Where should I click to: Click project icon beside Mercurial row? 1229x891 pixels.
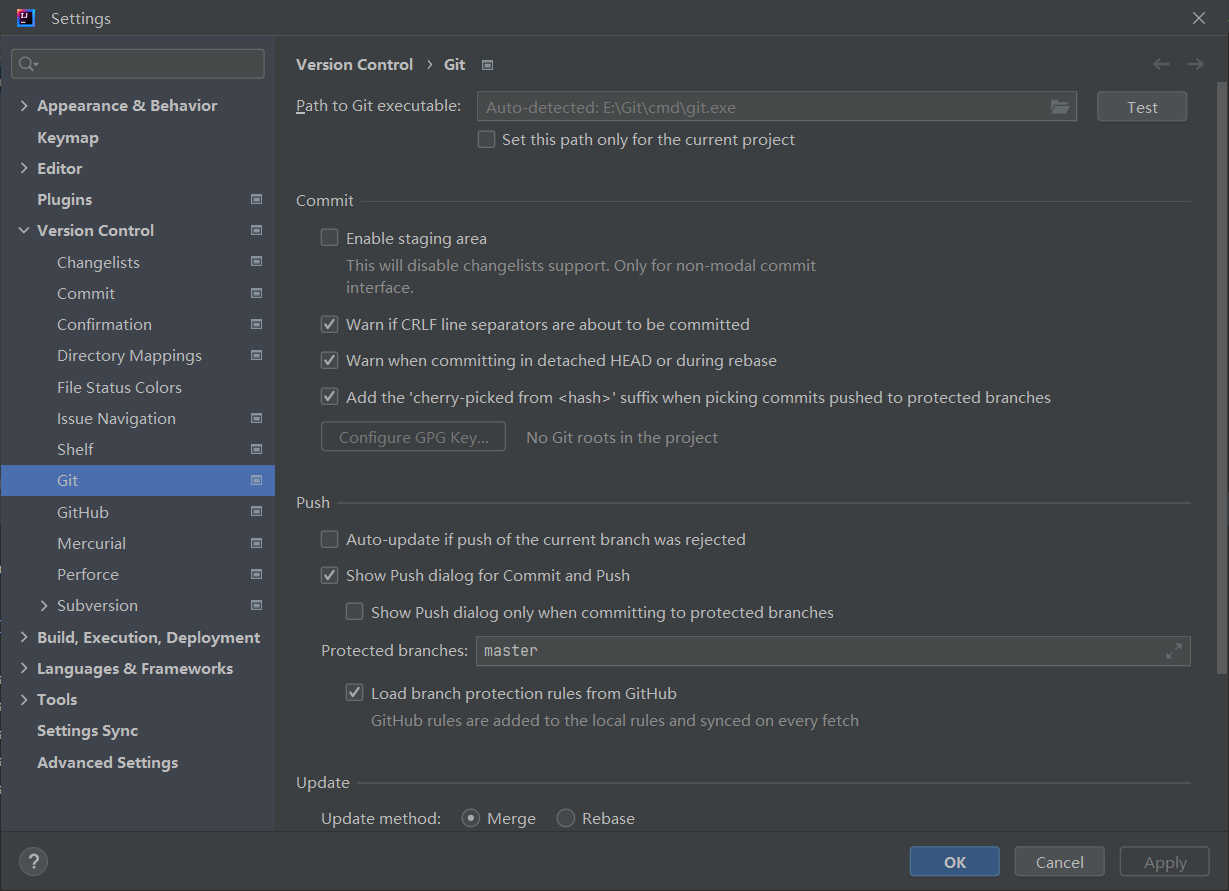(257, 543)
